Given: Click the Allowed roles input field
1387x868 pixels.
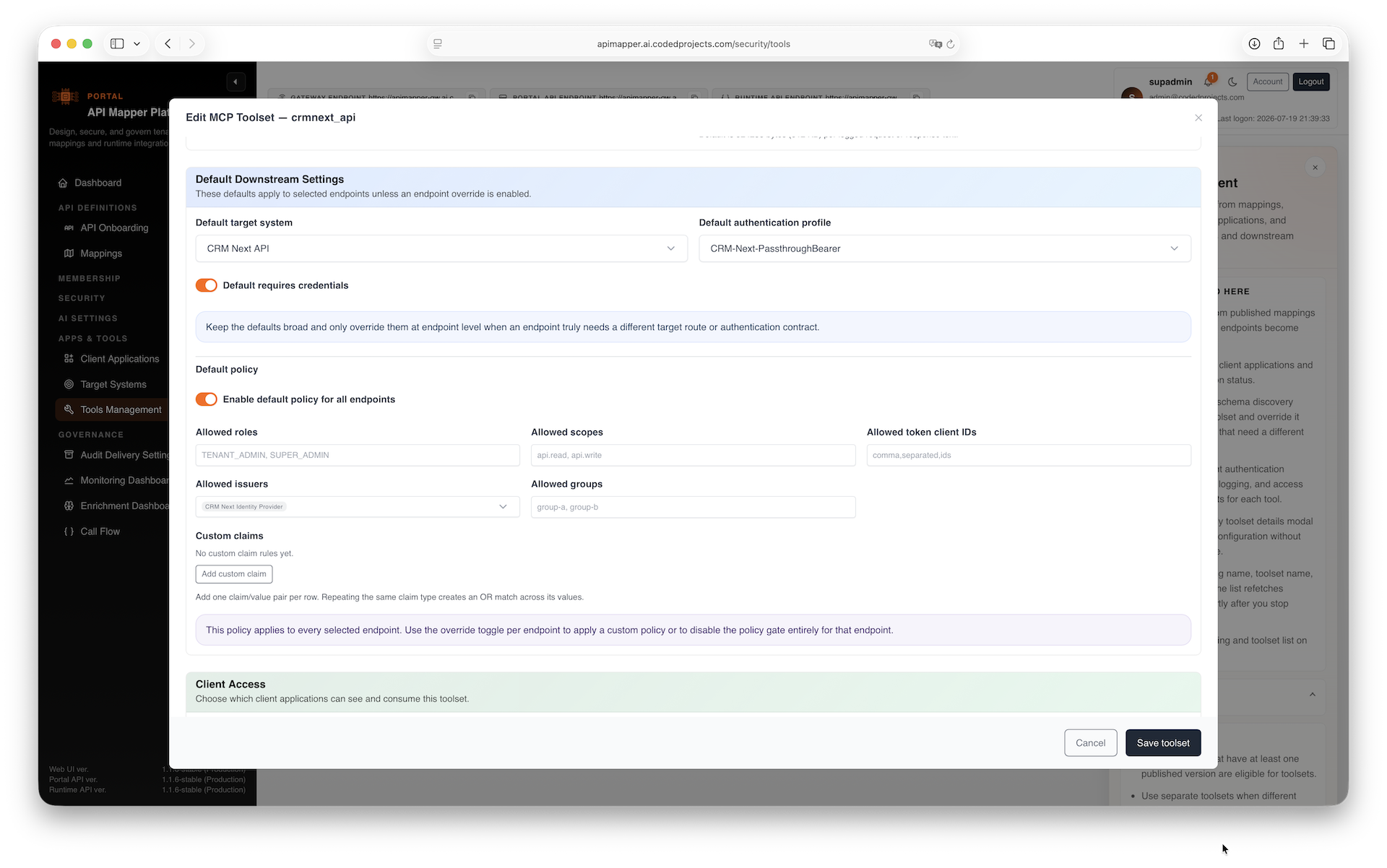Looking at the screenshot, I should pos(358,455).
